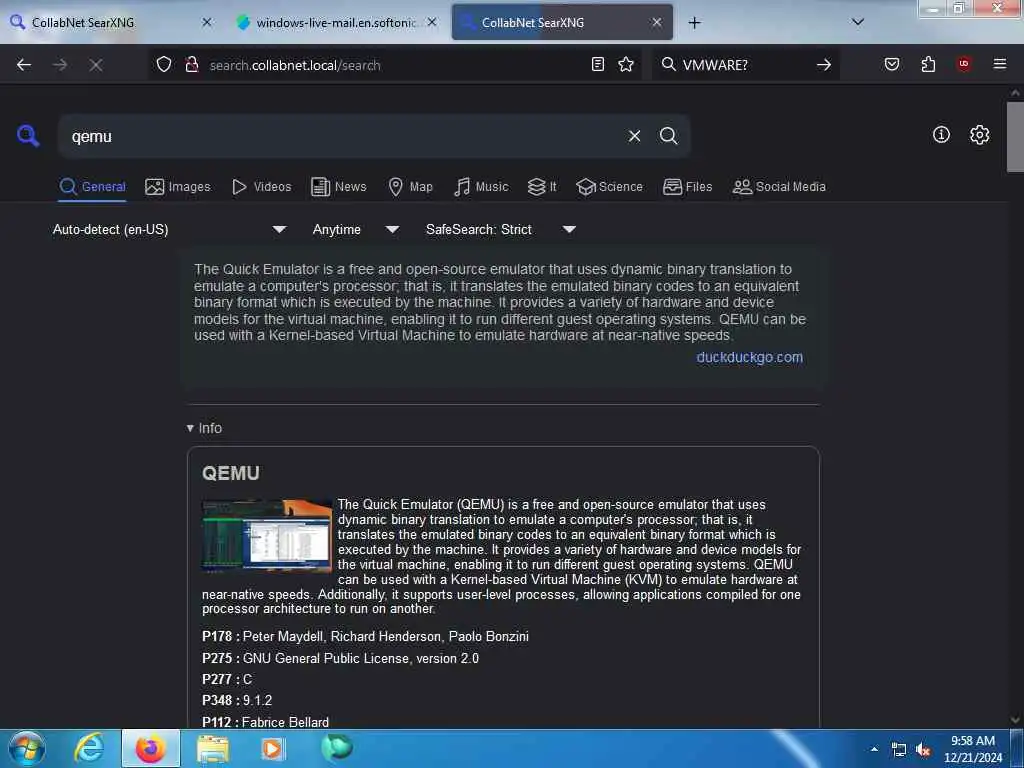1024x768 pixels.
Task: Submit search with magnifier button
Action: click(x=668, y=136)
